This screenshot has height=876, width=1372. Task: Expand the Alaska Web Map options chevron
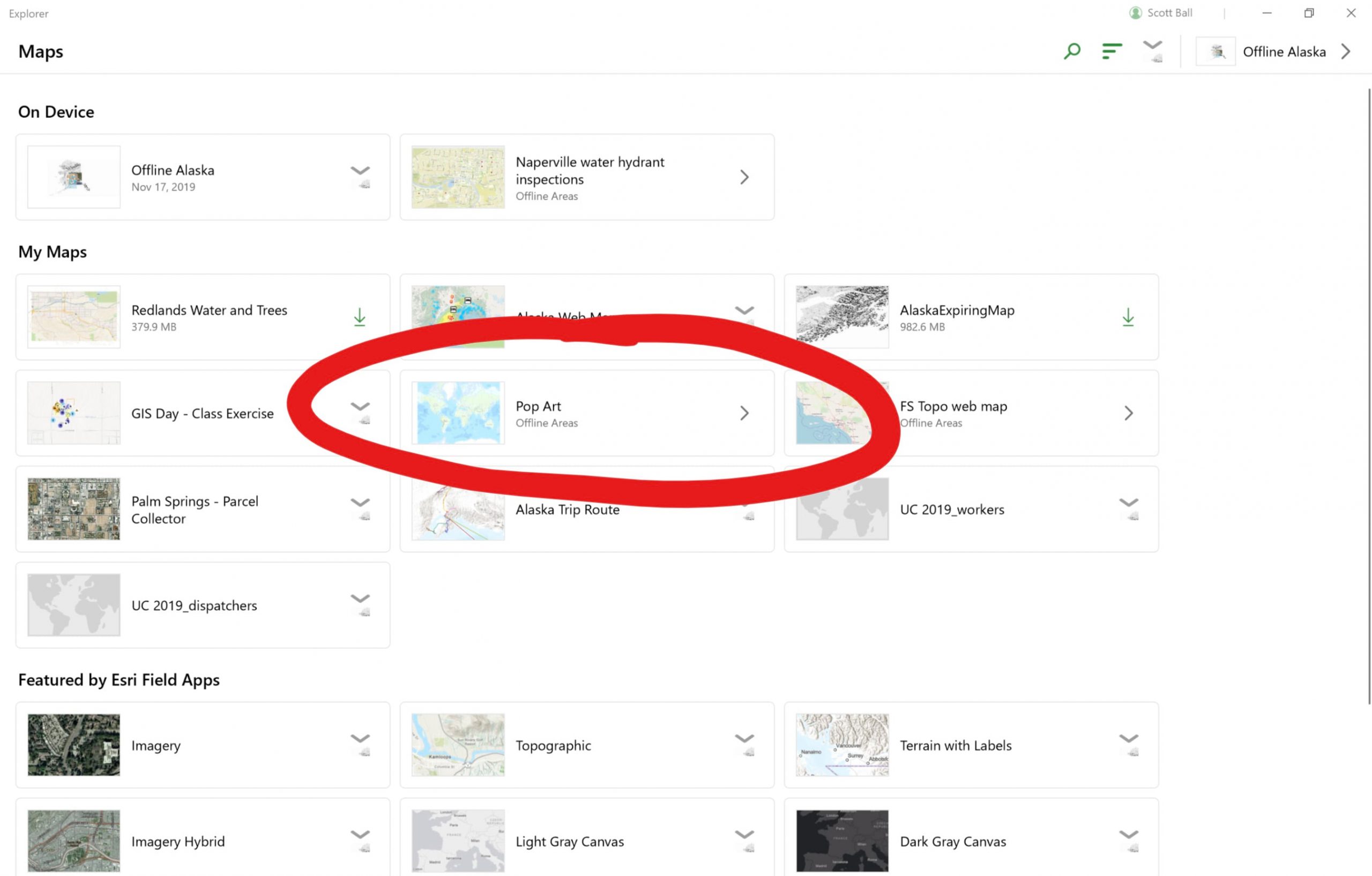click(x=744, y=310)
